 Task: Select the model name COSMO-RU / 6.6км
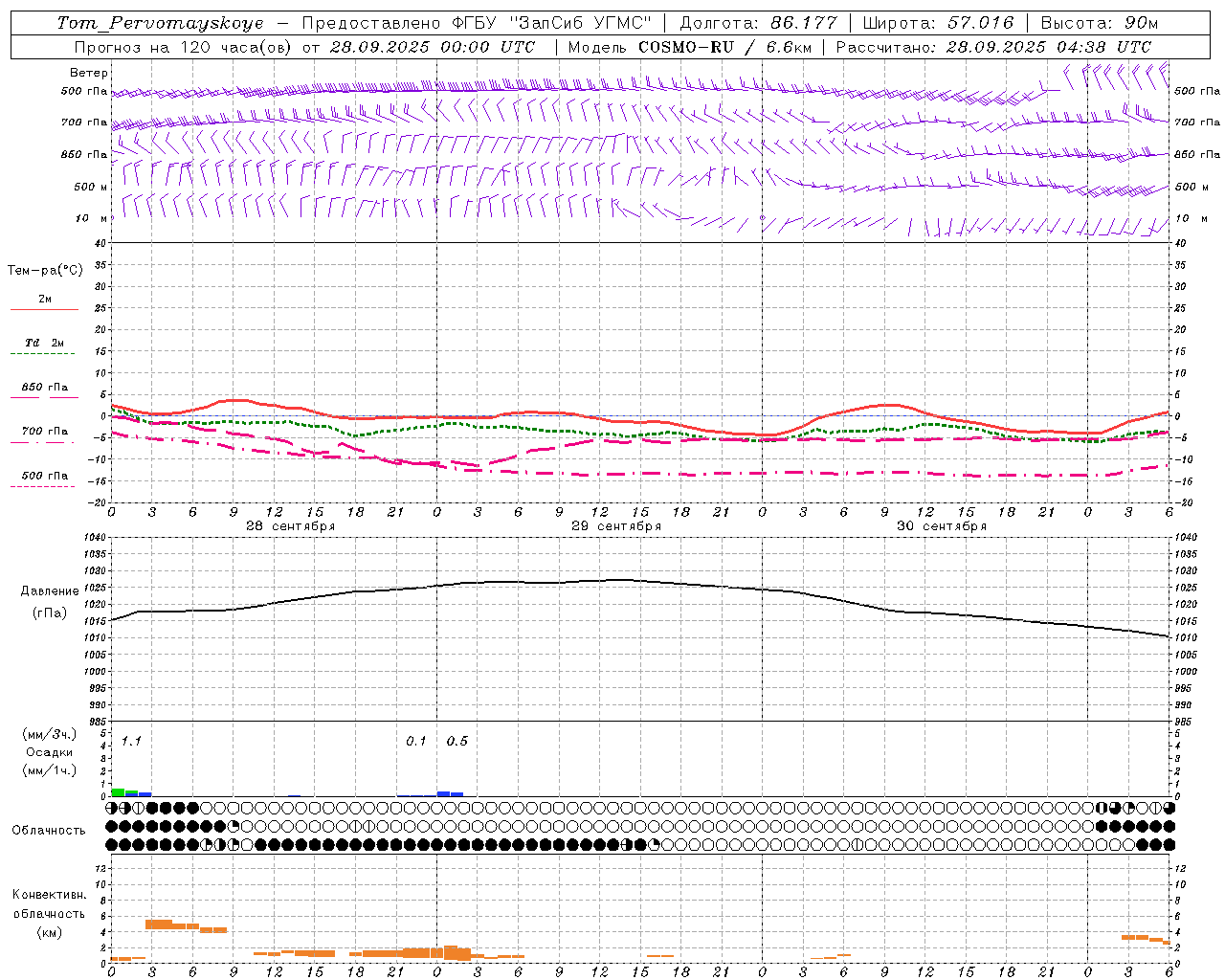724,47
